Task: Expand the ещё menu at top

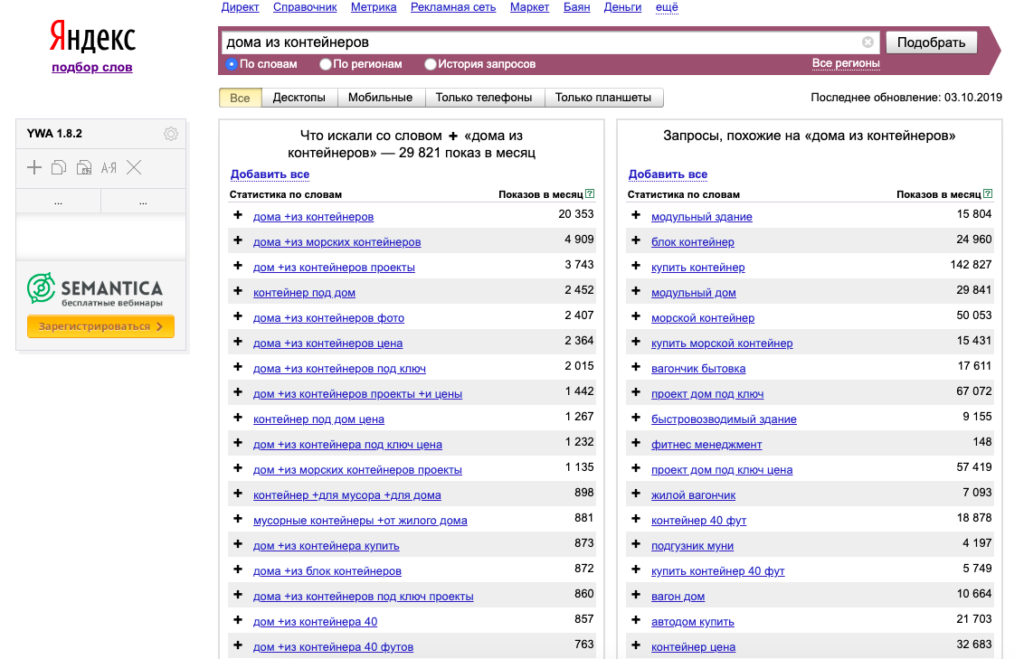Action: click(x=667, y=7)
